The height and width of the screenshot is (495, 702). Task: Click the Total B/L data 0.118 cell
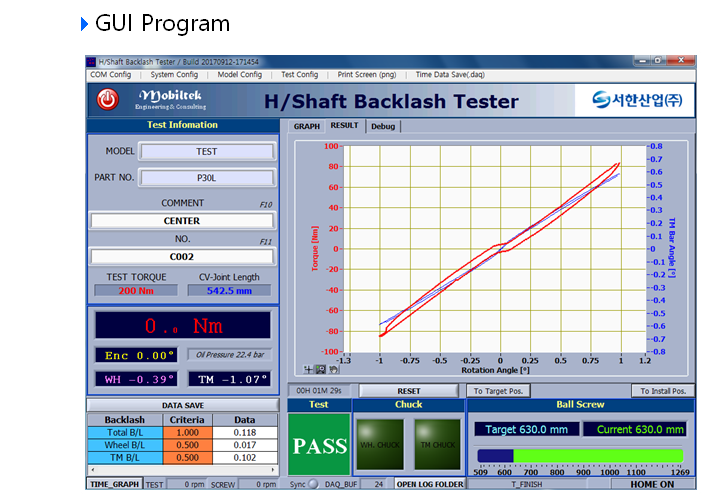[245, 432]
